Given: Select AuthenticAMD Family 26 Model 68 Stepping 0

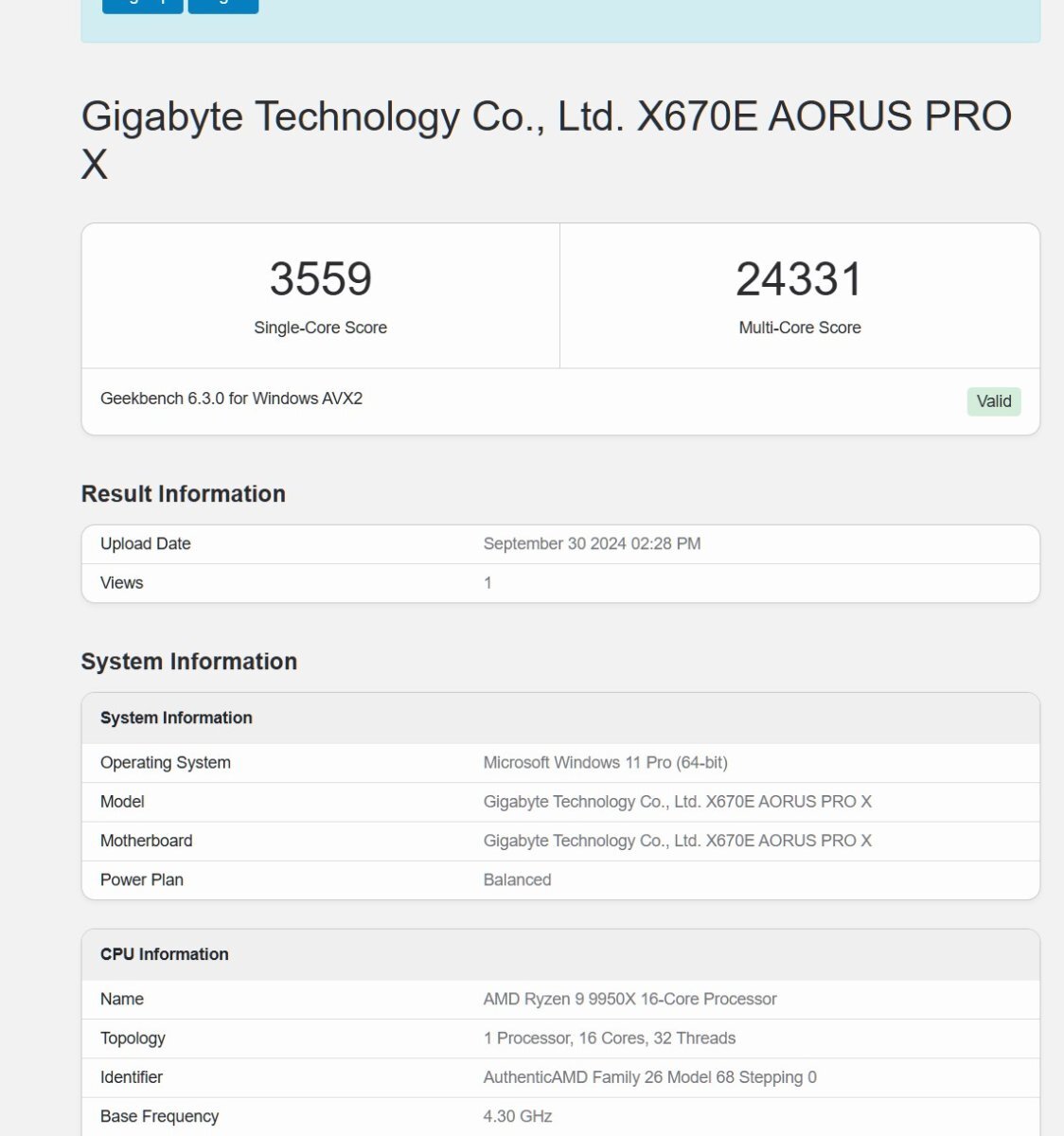Looking at the screenshot, I should tap(650, 1077).
